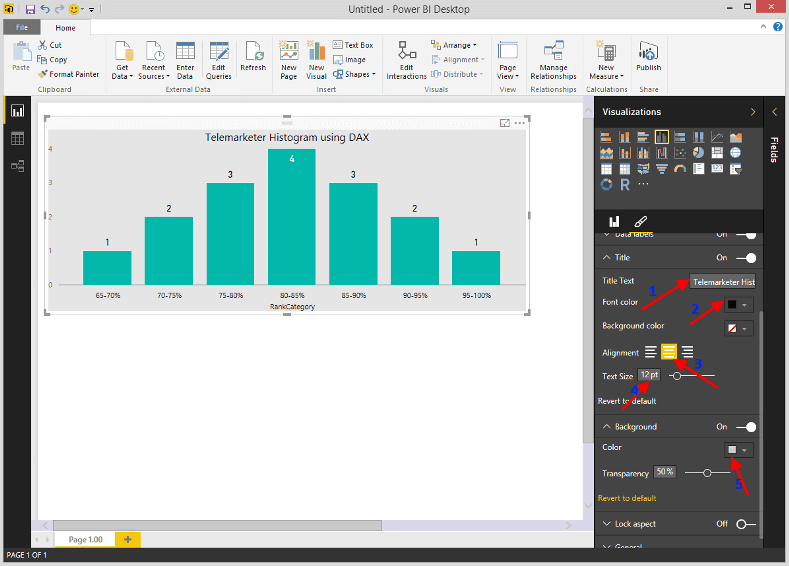Click the Transparency slider
Screen dimensions: 789x566
tap(708, 472)
